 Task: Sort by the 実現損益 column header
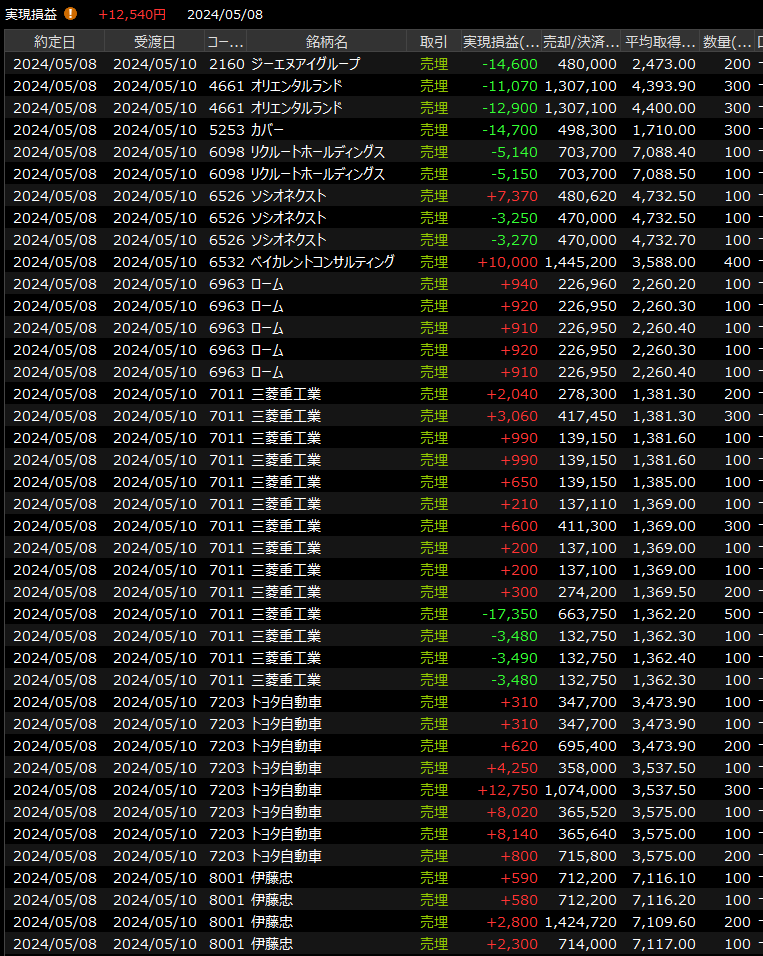click(x=500, y=41)
